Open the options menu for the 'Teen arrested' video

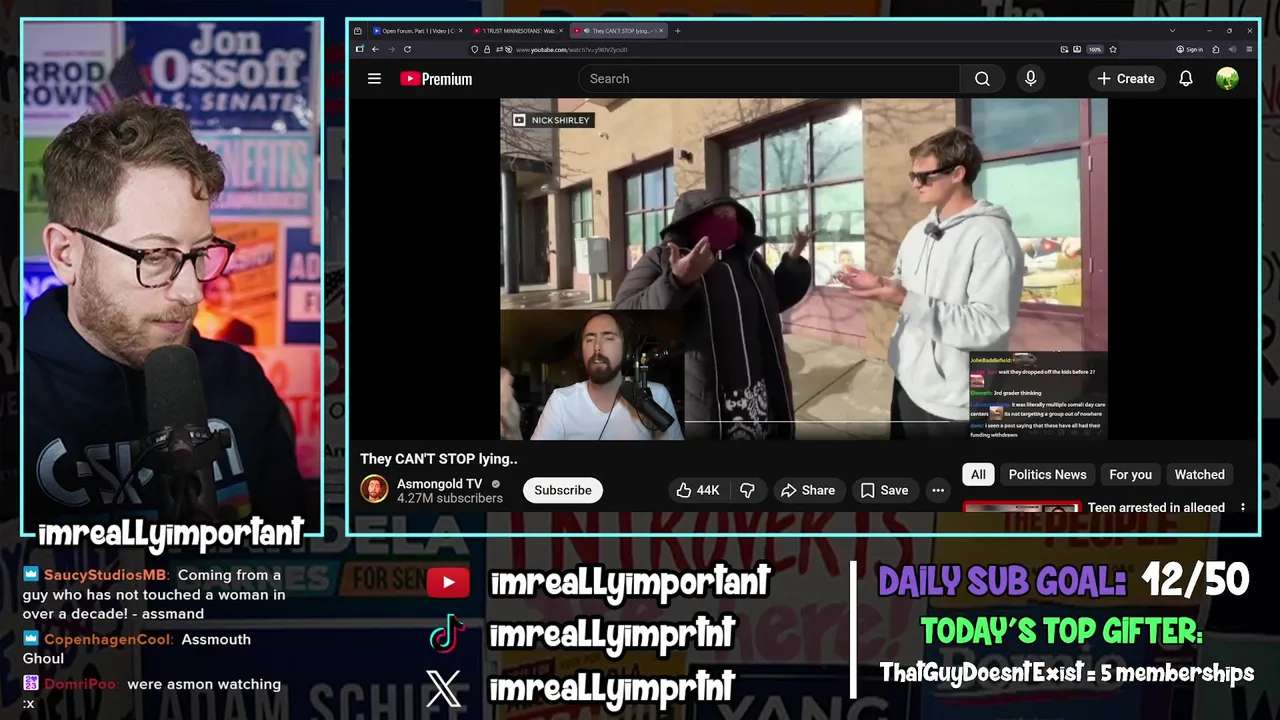pyautogui.click(x=1243, y=507)
